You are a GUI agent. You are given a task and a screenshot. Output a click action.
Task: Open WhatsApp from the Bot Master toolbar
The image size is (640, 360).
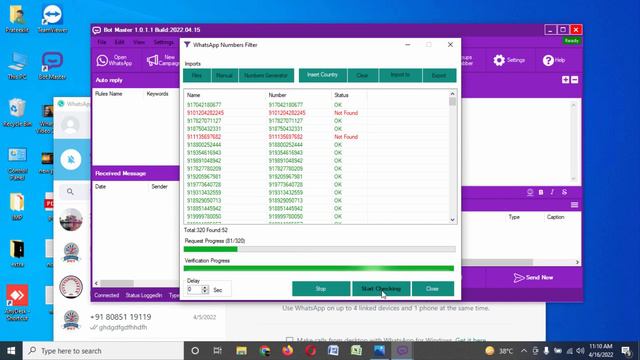114,60
